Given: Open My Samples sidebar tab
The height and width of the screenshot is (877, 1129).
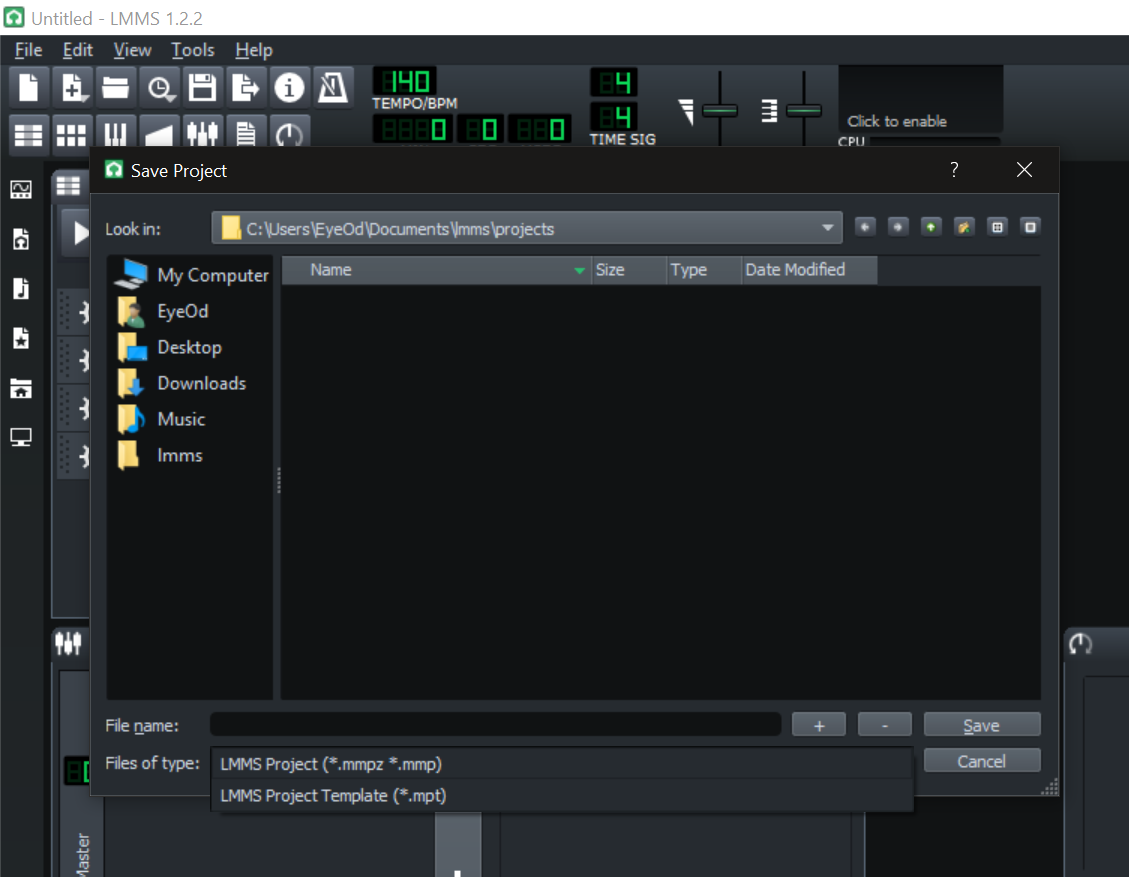Looking at the screenshot, I should tap(21, 288).
